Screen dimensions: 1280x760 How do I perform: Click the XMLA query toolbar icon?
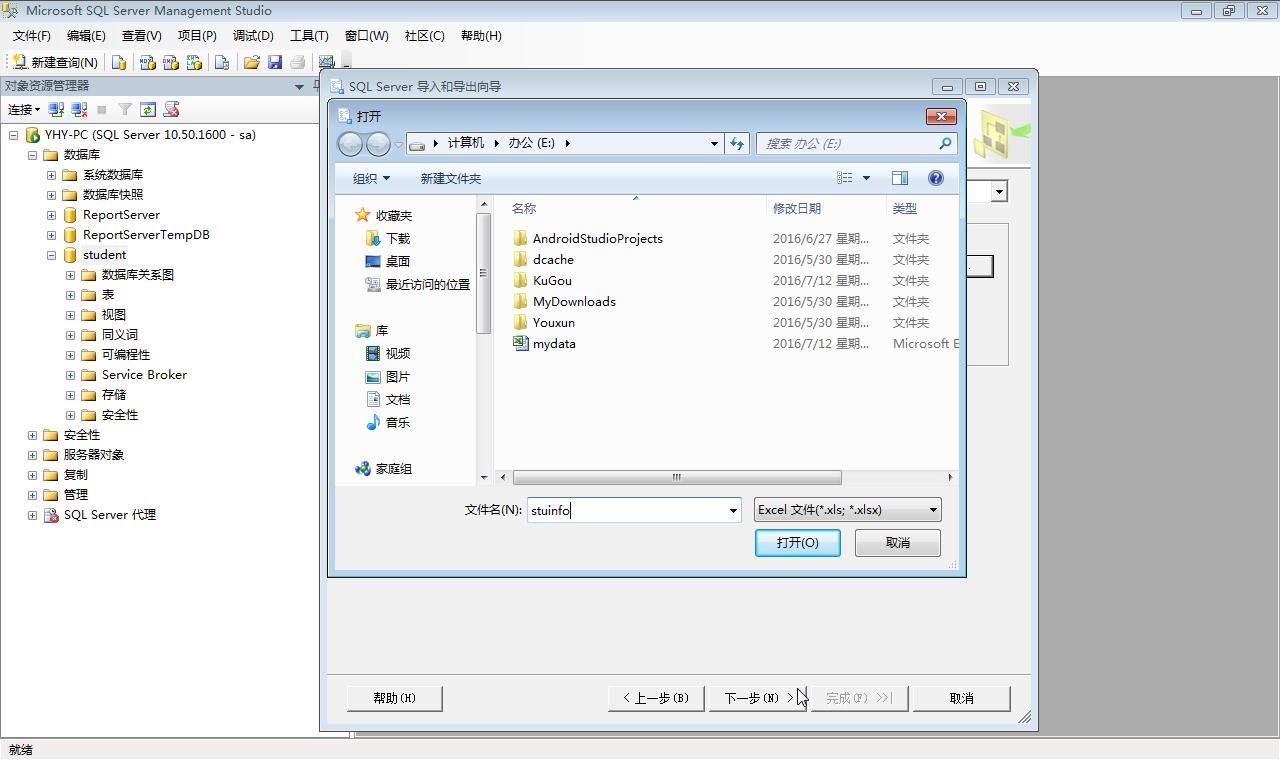[x=195, y=62]
